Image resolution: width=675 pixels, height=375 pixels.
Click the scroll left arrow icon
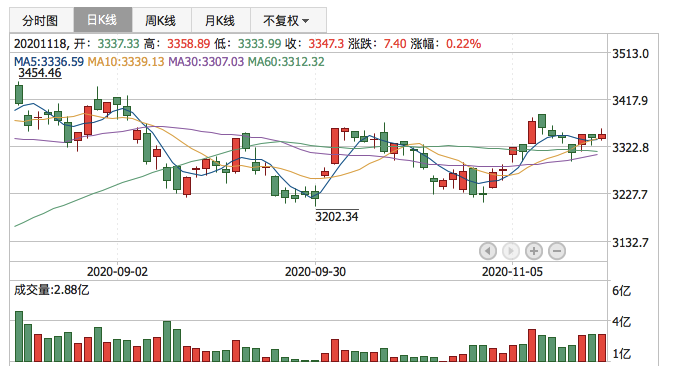tap(488, 251)
